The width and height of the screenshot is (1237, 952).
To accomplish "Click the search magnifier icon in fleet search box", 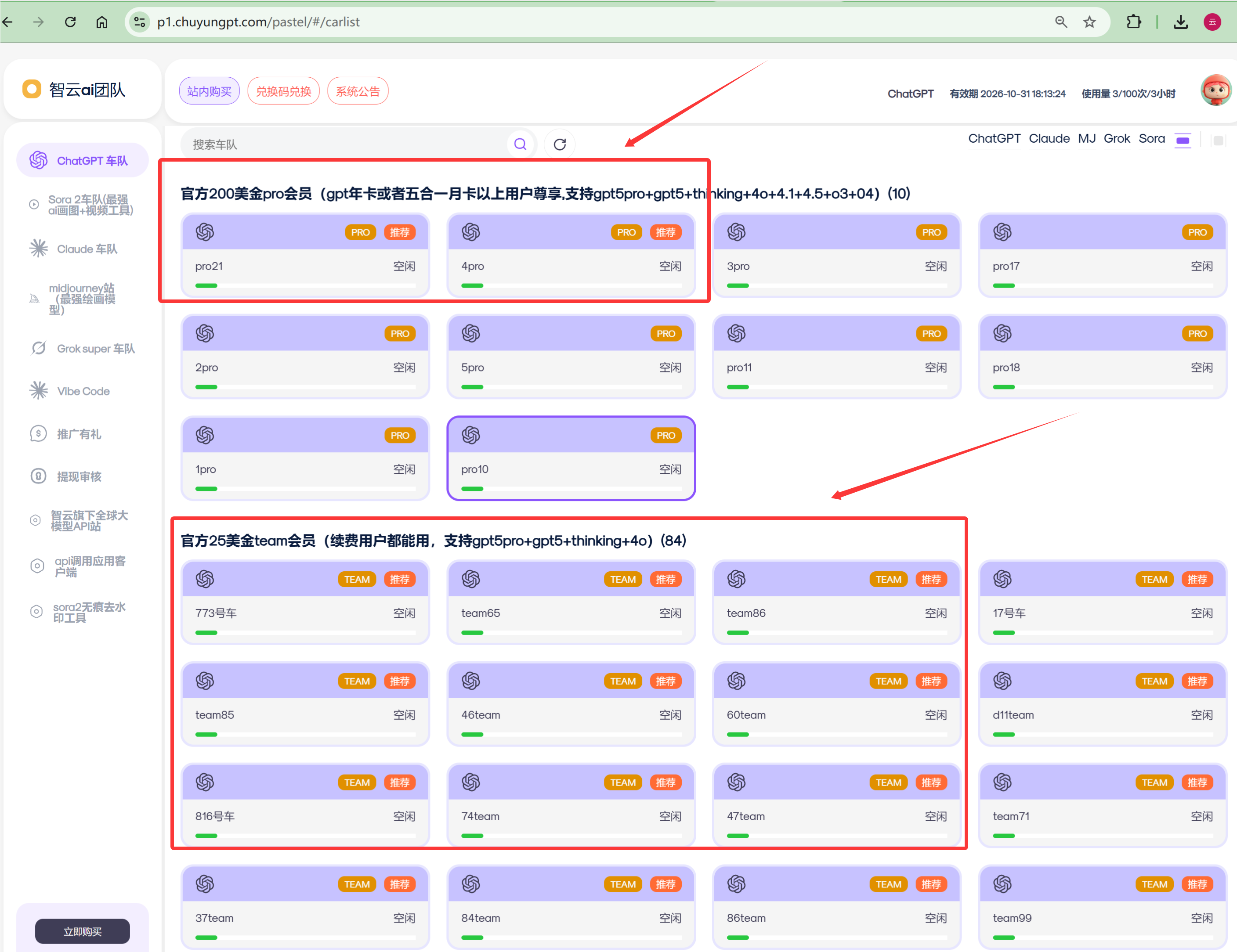I will [519, 144].
